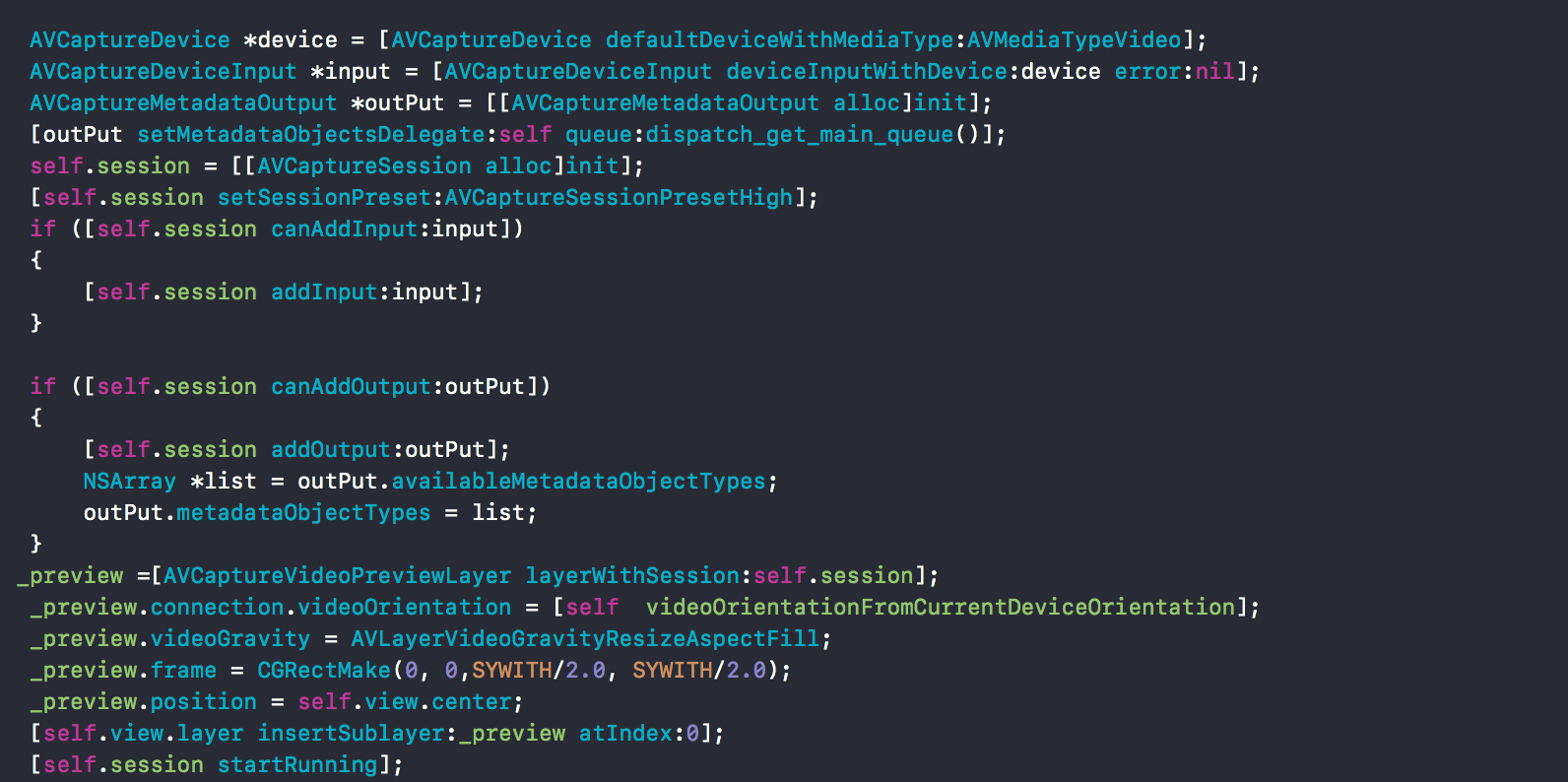Click the deviceInputWithDevice method name
Screen dimensions: 1568x782
[867, 72]
